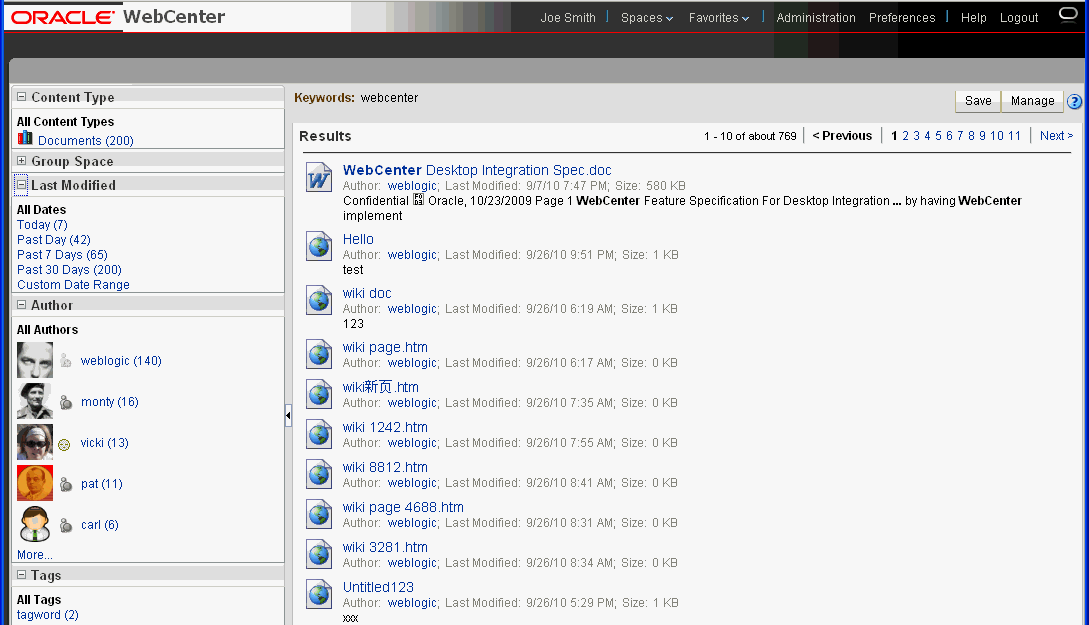Click the Oracle logo
The height and width of the screenshot is (625, 1089).
pyautogui.click(x=62, y=17)
